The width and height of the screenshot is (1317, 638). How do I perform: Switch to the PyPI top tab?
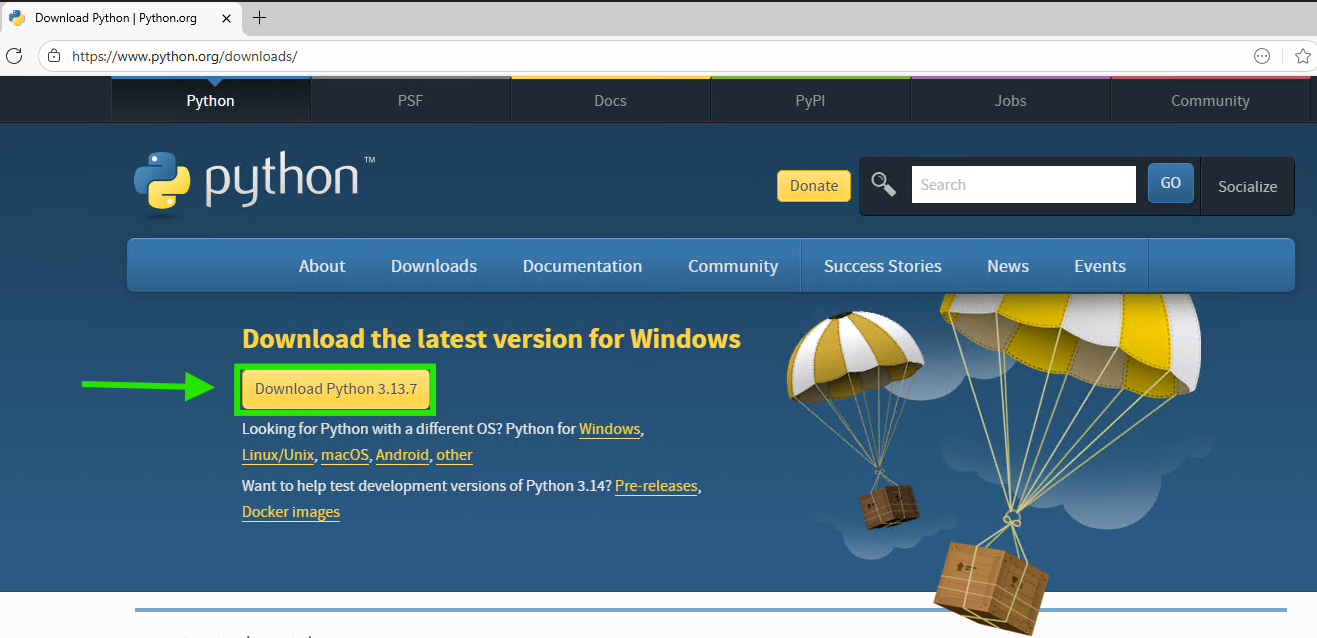tap(810, 101)
